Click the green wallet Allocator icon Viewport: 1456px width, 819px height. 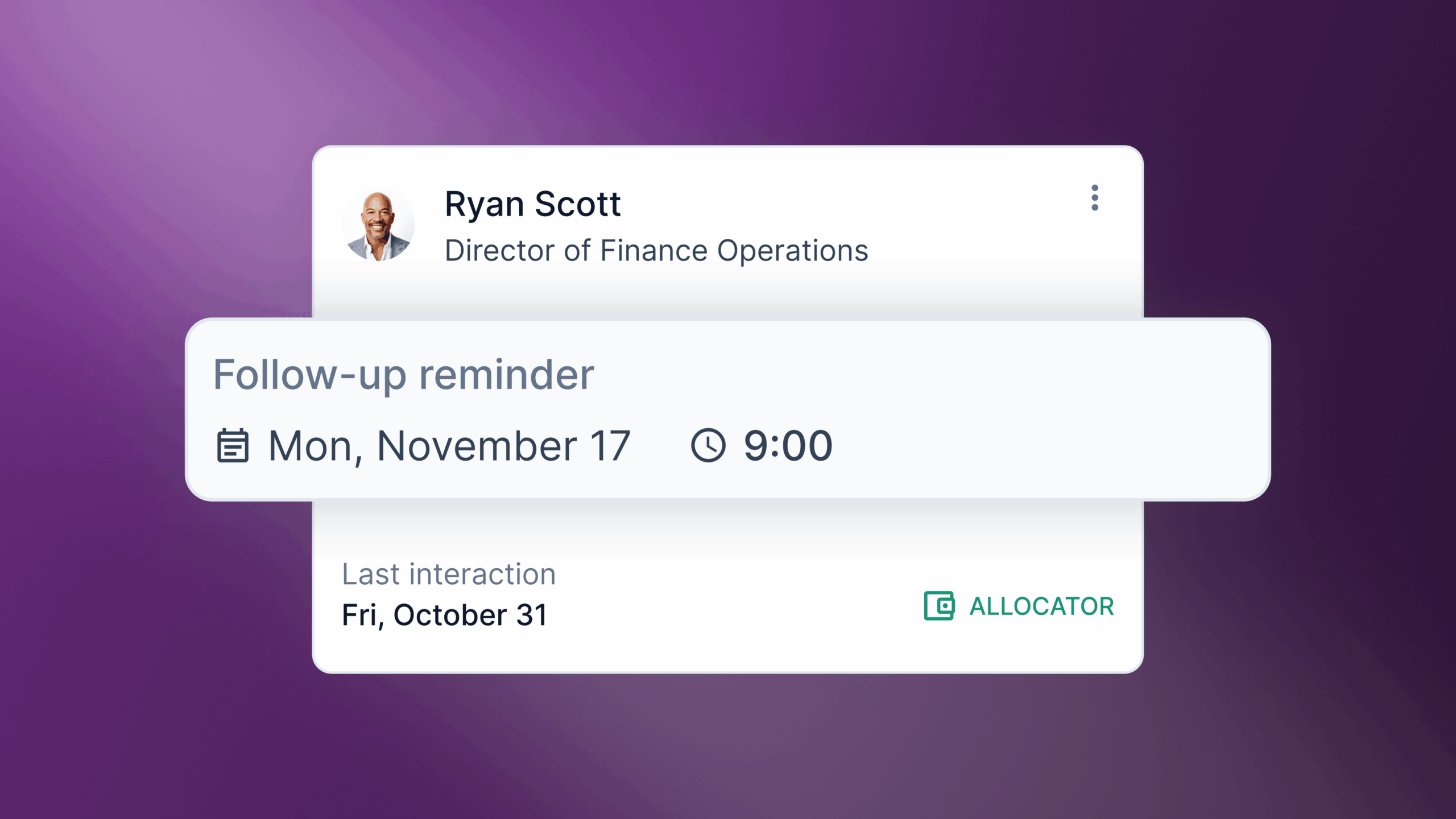939,606
